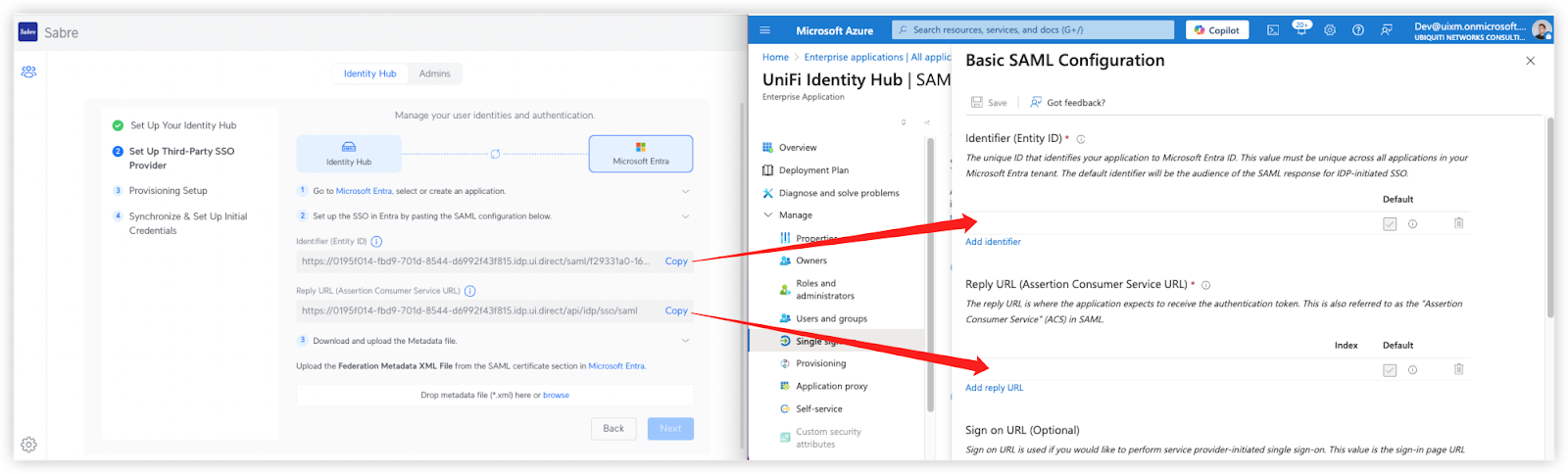Copy the Identifier (Entity ID) URL

676,261
